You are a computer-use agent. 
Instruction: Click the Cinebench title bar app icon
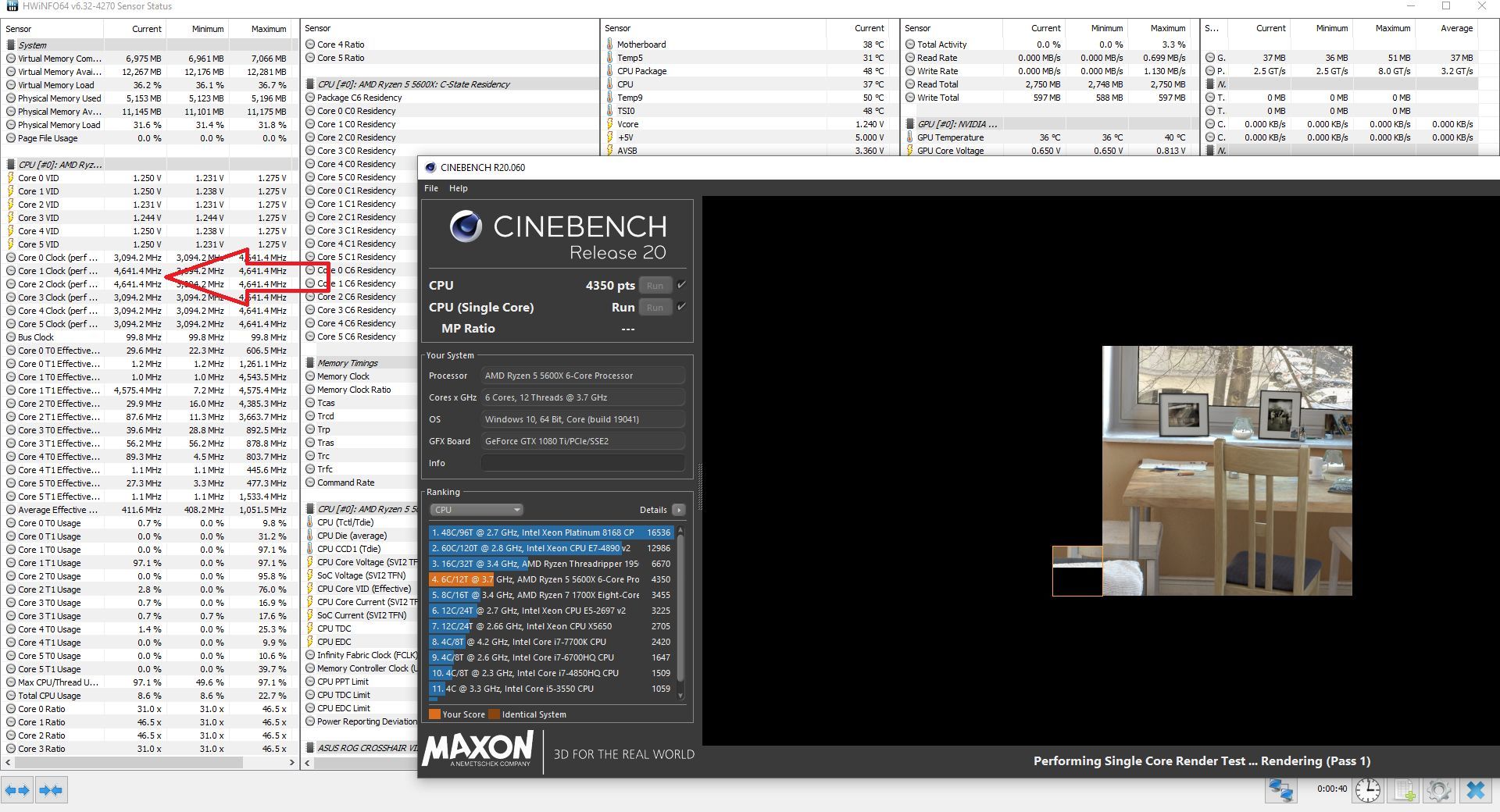tap(430, 167)
